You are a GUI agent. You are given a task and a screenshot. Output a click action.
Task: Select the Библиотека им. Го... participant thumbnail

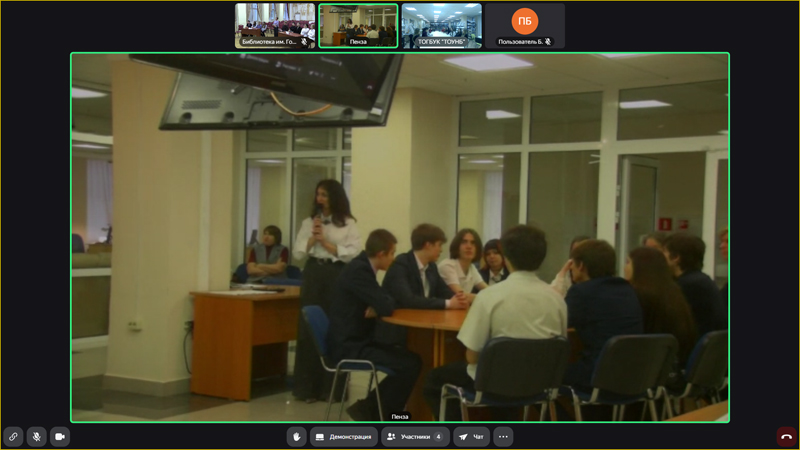[x=275, y=25]
